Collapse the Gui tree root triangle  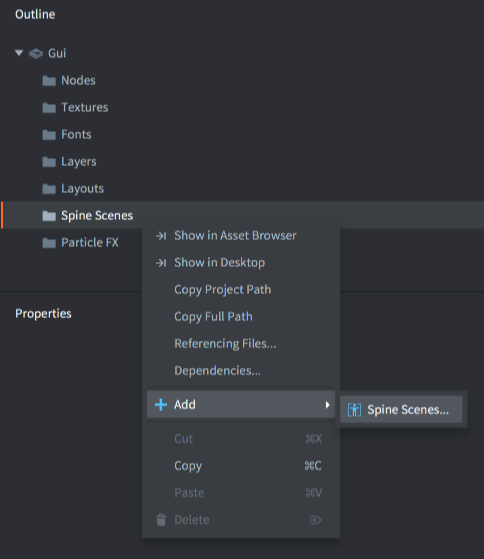pos(19,53)
